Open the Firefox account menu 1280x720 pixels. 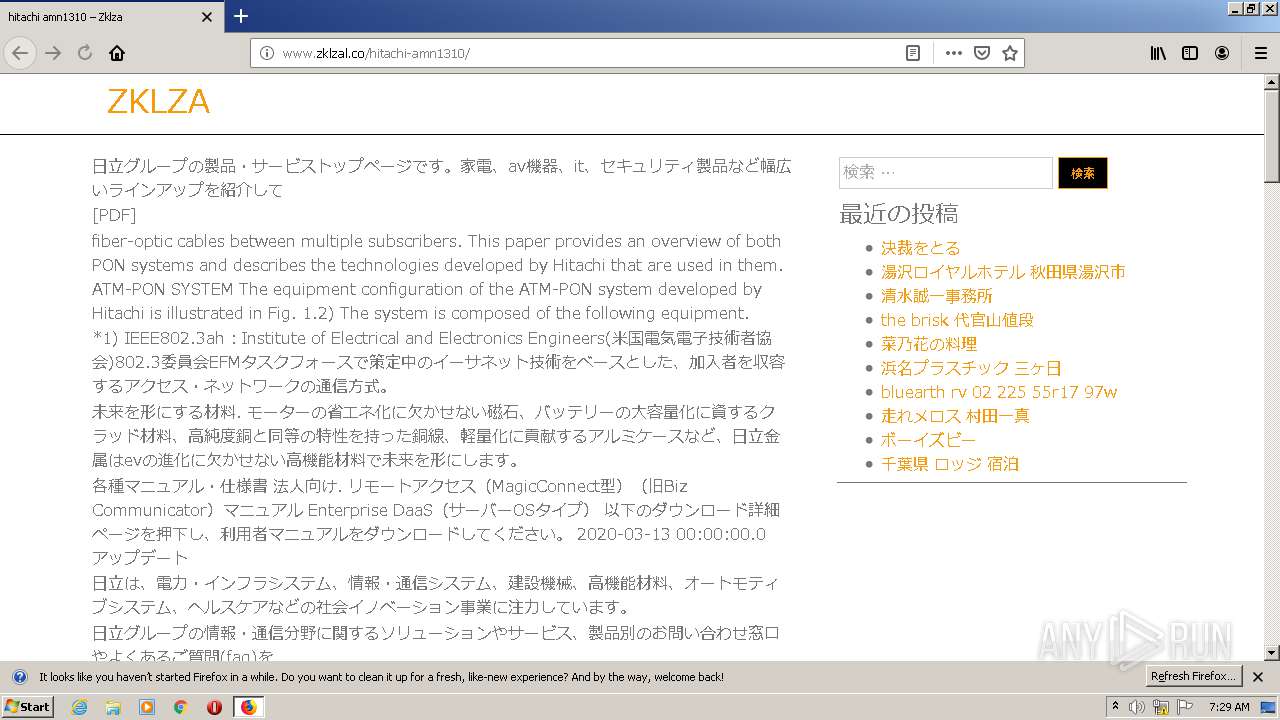pyautogui.click(x=1222, y=53)
